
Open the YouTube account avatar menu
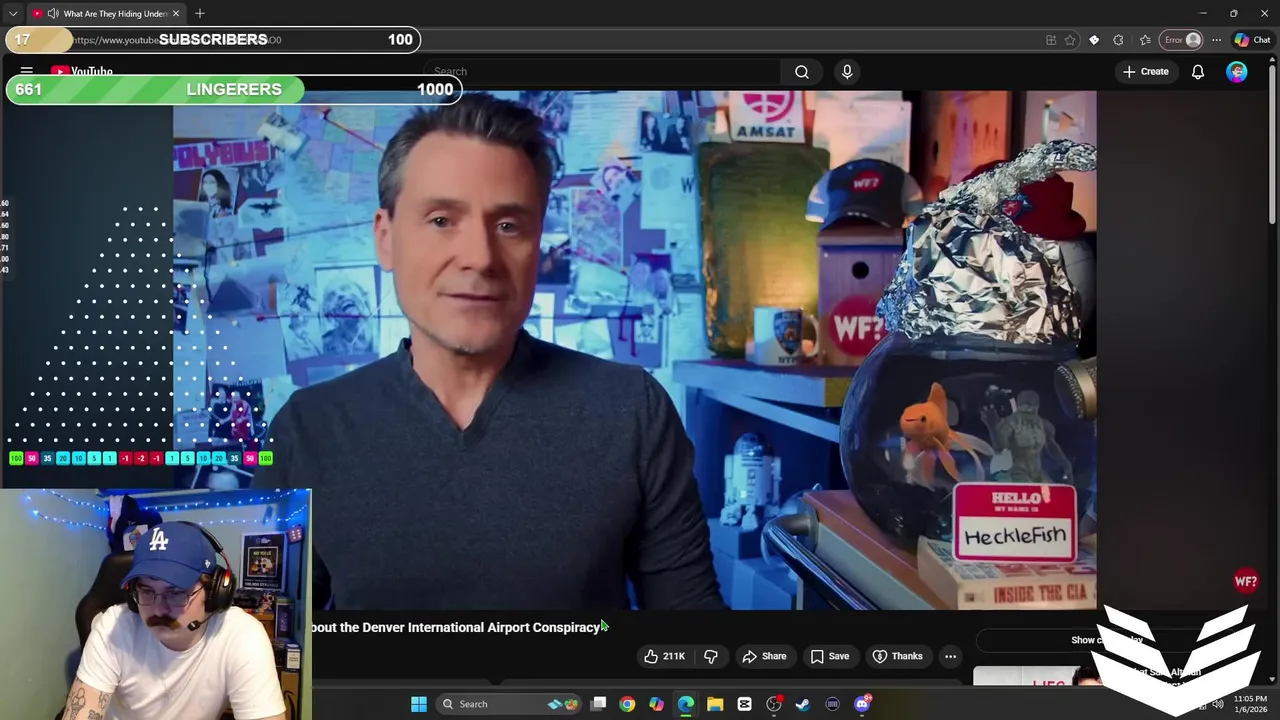(x=1237, y=72)
